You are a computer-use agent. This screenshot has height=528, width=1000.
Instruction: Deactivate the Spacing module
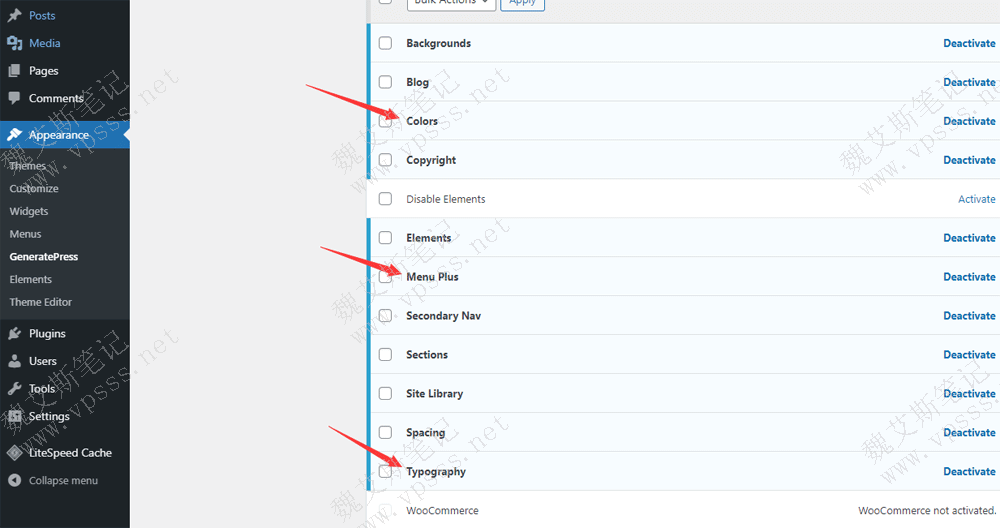(x=969, y=432)
